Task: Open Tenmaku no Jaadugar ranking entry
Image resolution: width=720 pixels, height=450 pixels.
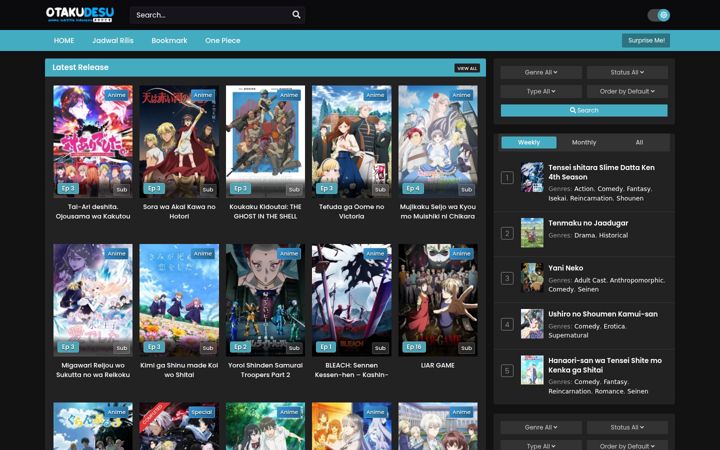Action: [x=588, y=223]
